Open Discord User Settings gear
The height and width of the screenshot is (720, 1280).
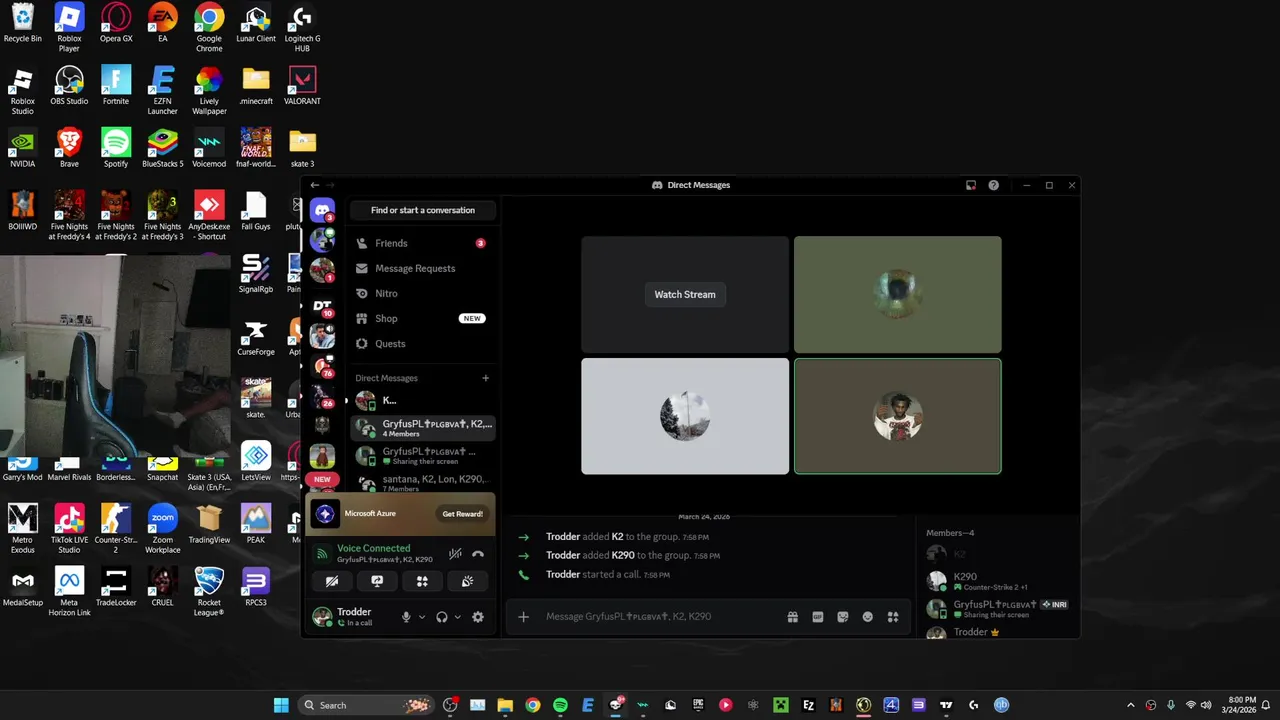pos(478,617)
